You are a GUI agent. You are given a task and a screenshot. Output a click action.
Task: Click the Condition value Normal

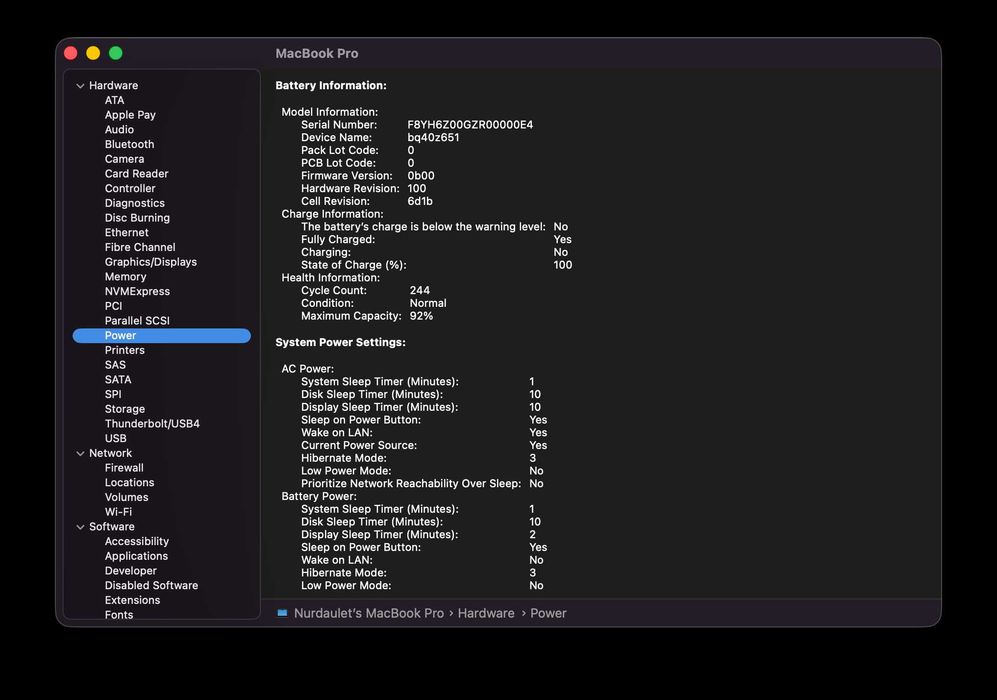pyautogui.click(x=428, y=303)
